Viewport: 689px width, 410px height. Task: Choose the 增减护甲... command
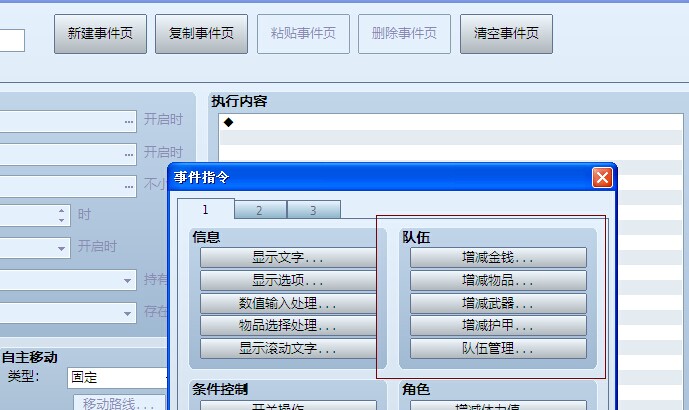[498, 326]
